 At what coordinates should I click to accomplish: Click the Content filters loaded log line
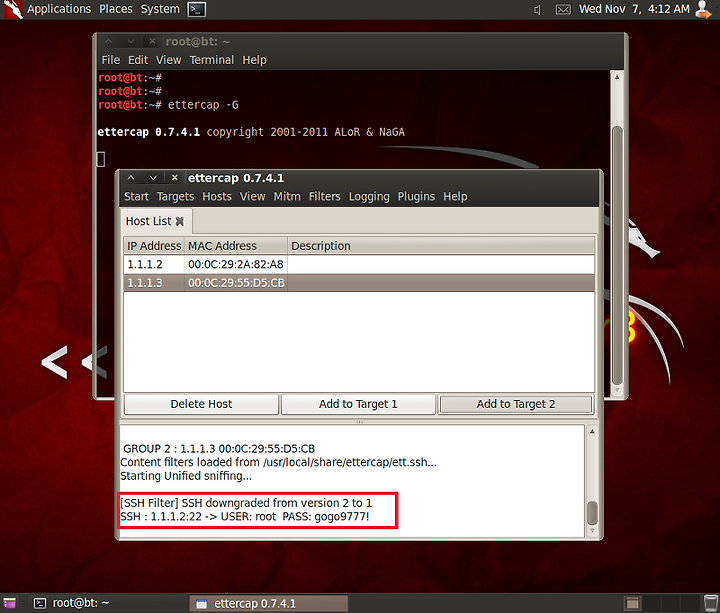pyautogui.click(x=278, y=462)
